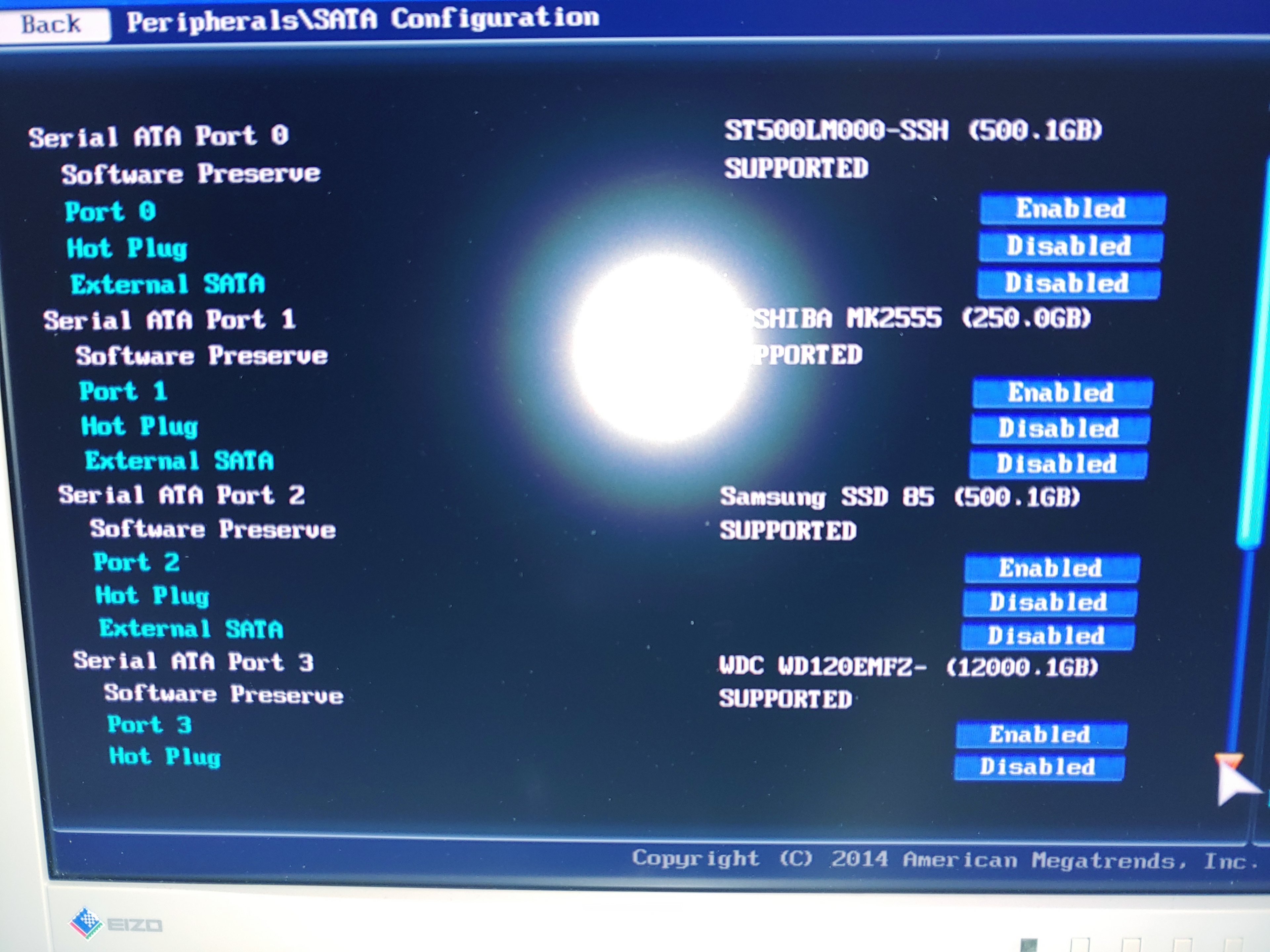The height and width of the screenshot is (952, 1270).
Task: Select the Port 2 Hot Plug label
Action: click(152, 596)
